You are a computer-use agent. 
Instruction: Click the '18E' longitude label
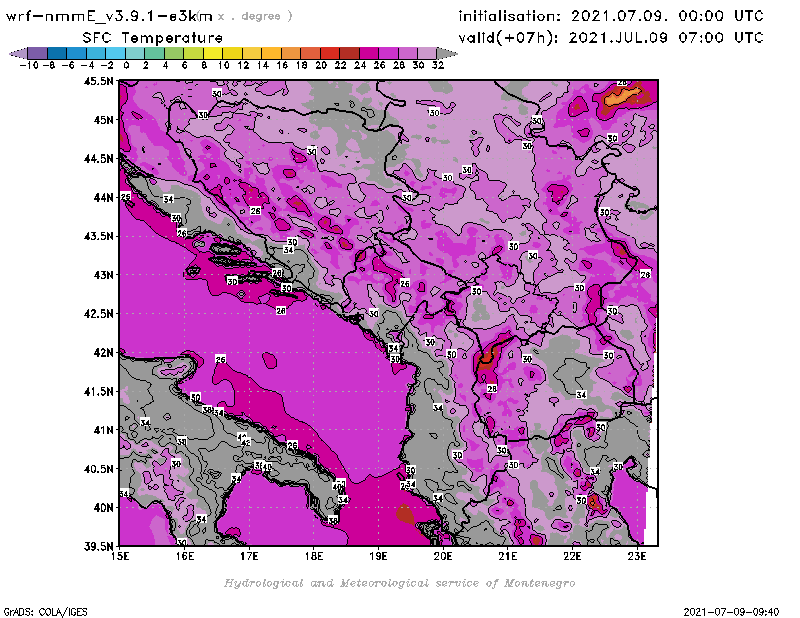314,556
